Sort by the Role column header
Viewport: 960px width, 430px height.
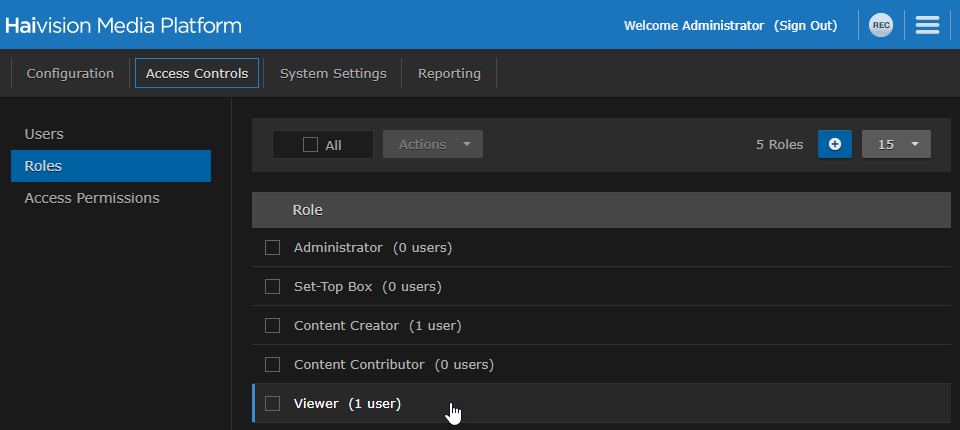coord(307,210)
